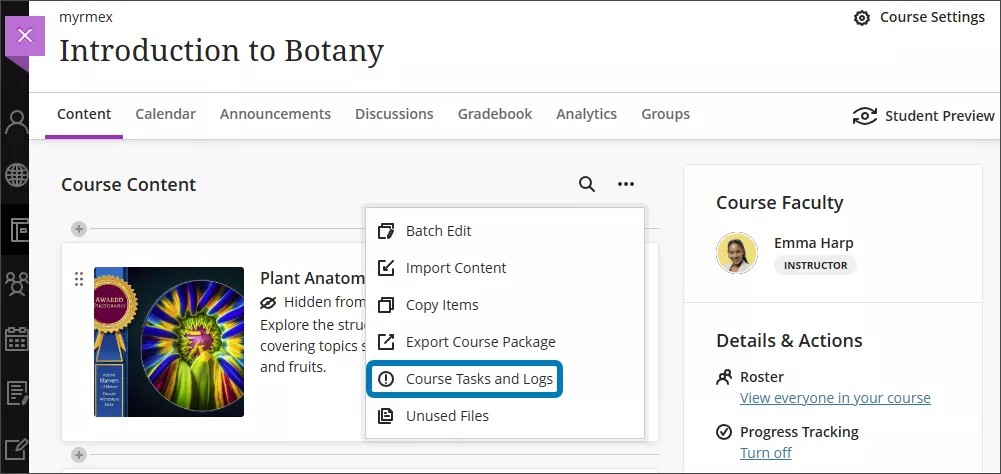Choose Batch Edit from the menu
This screenshot has width=1001, height=474.
pos(438,231)
